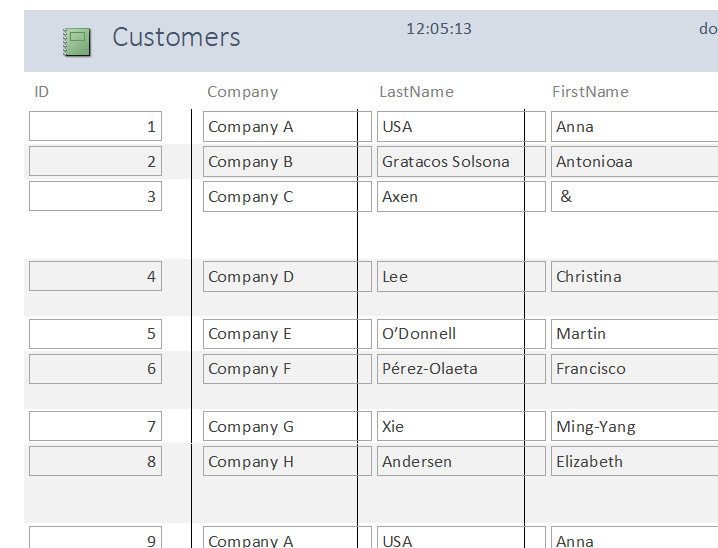Click the FirstName column header label

click(590, 92)
